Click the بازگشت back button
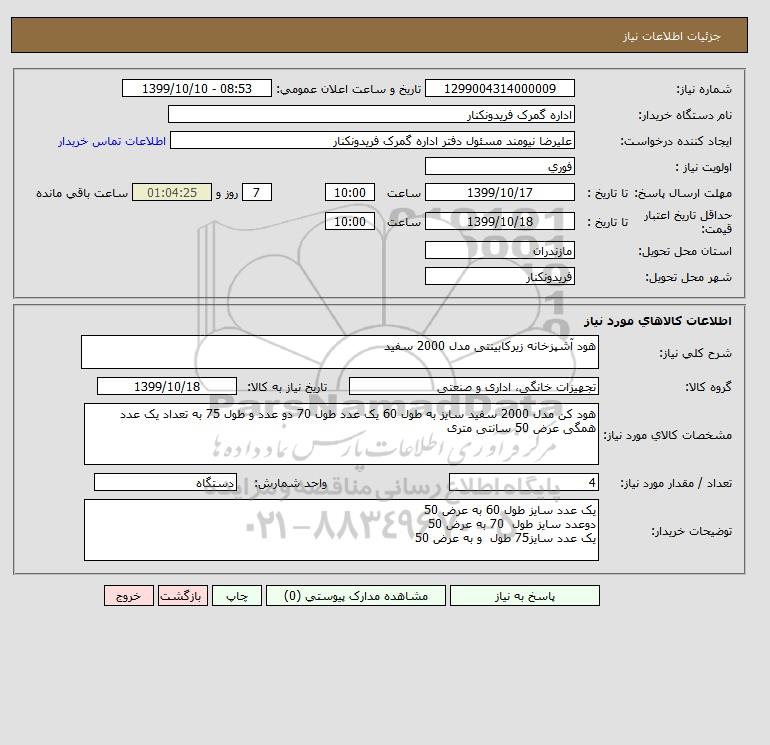This screenshot has height=745, width=770. coord(183,595)
